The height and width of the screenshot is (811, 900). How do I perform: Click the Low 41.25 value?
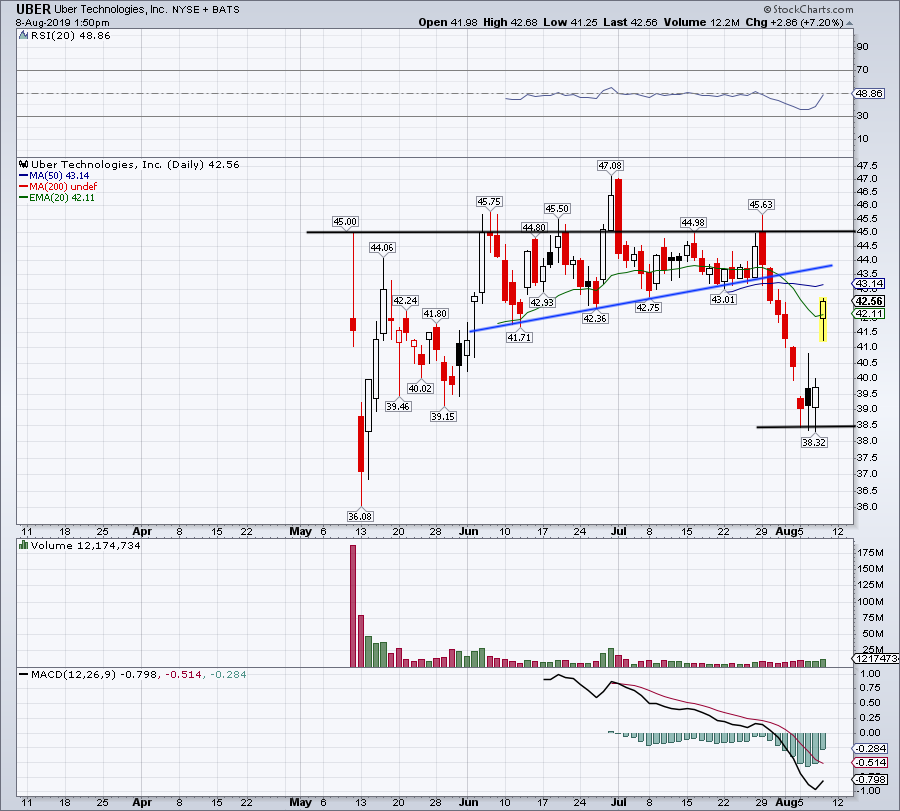(x=570, y=22)
